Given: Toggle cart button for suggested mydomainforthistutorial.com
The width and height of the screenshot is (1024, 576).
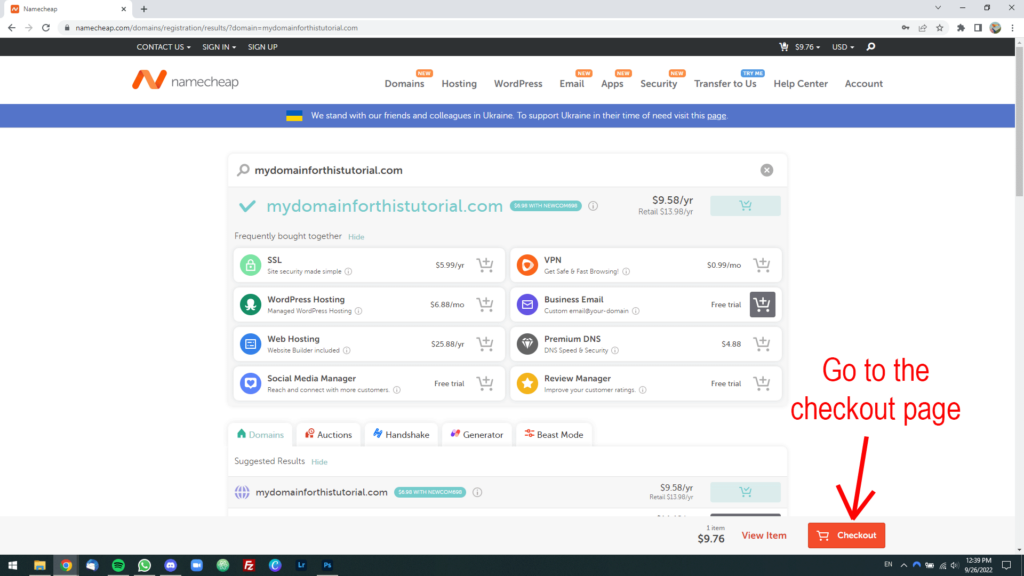Looking at the screenshot, I should pos(745,492).
